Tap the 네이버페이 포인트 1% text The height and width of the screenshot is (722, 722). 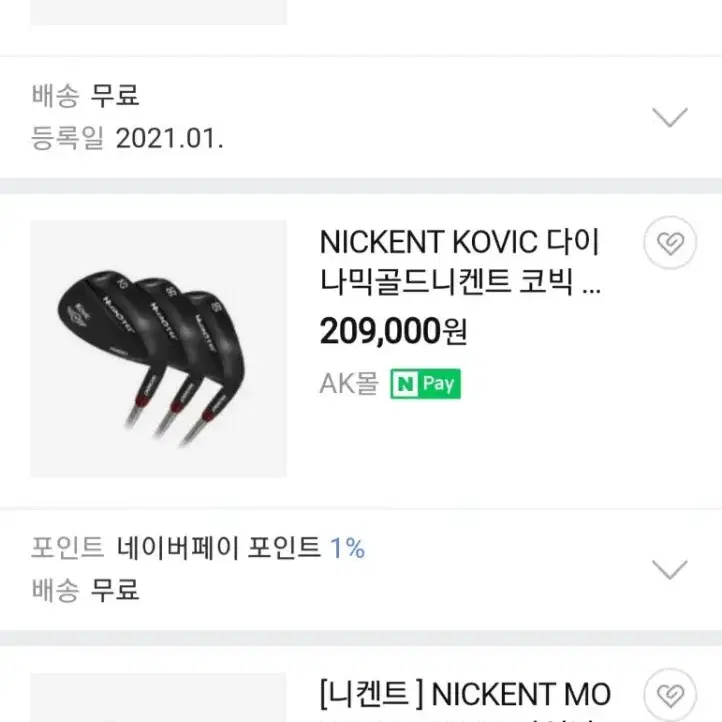tap(241, 548)
